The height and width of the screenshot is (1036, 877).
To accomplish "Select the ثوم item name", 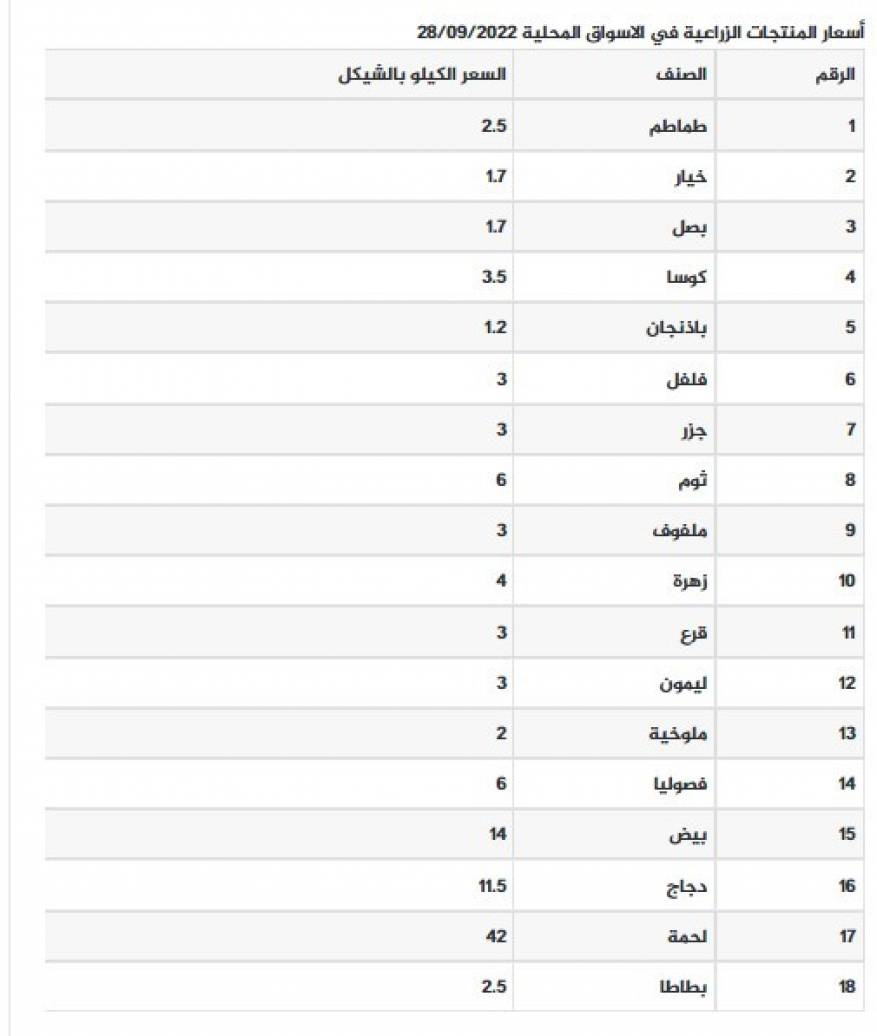I will 692,480.
